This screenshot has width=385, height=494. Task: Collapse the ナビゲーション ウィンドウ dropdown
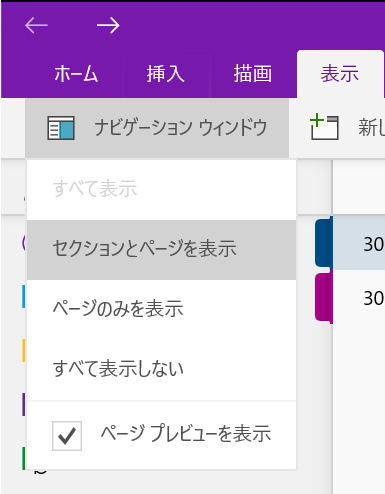157,128
